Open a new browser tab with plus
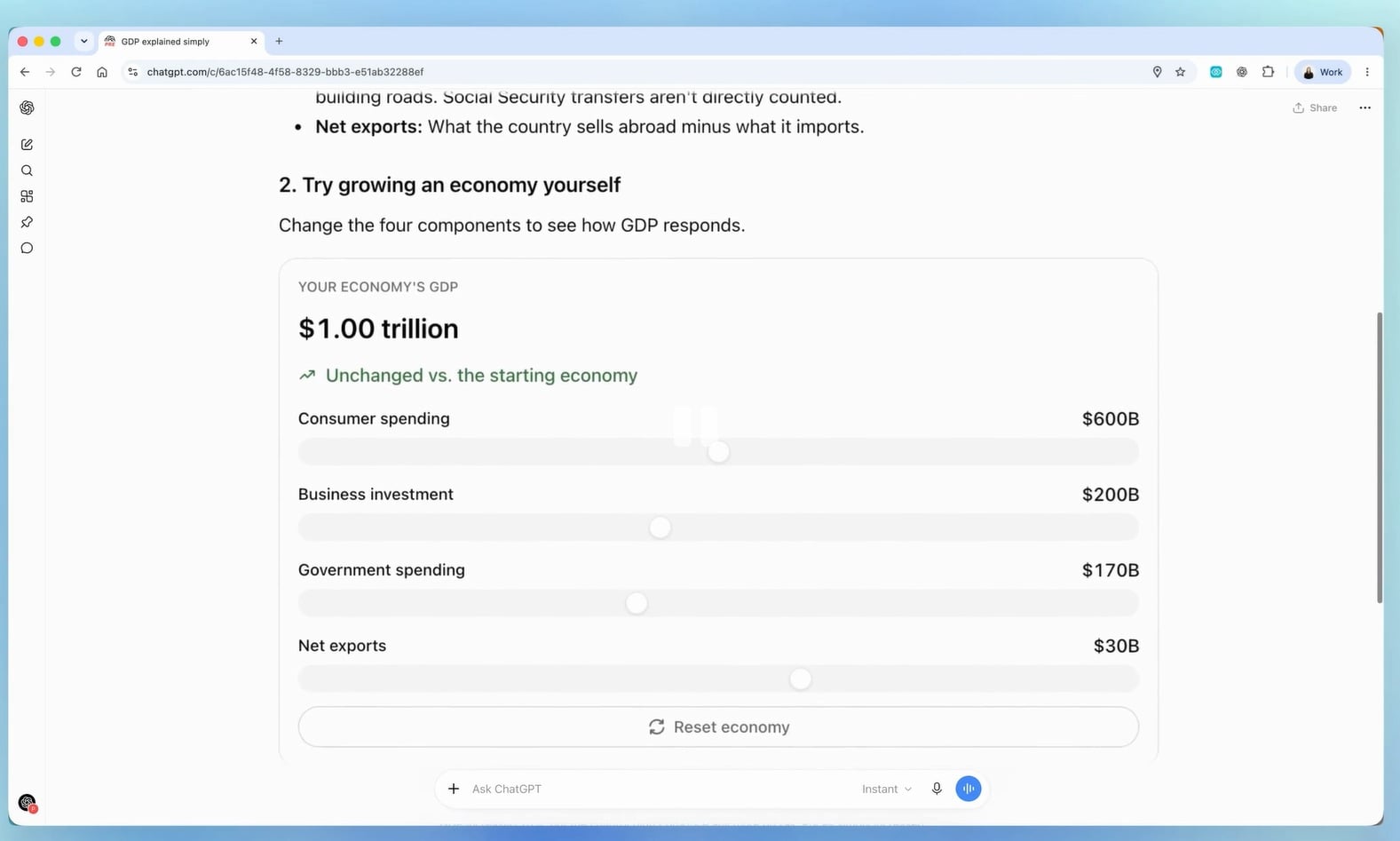1400x841 pixels. tap(279, 41)
